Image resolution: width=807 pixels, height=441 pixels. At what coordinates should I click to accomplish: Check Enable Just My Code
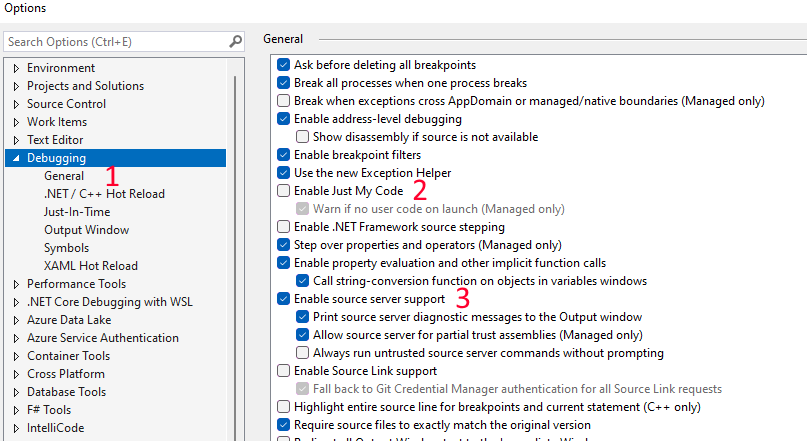coord(284,191)
